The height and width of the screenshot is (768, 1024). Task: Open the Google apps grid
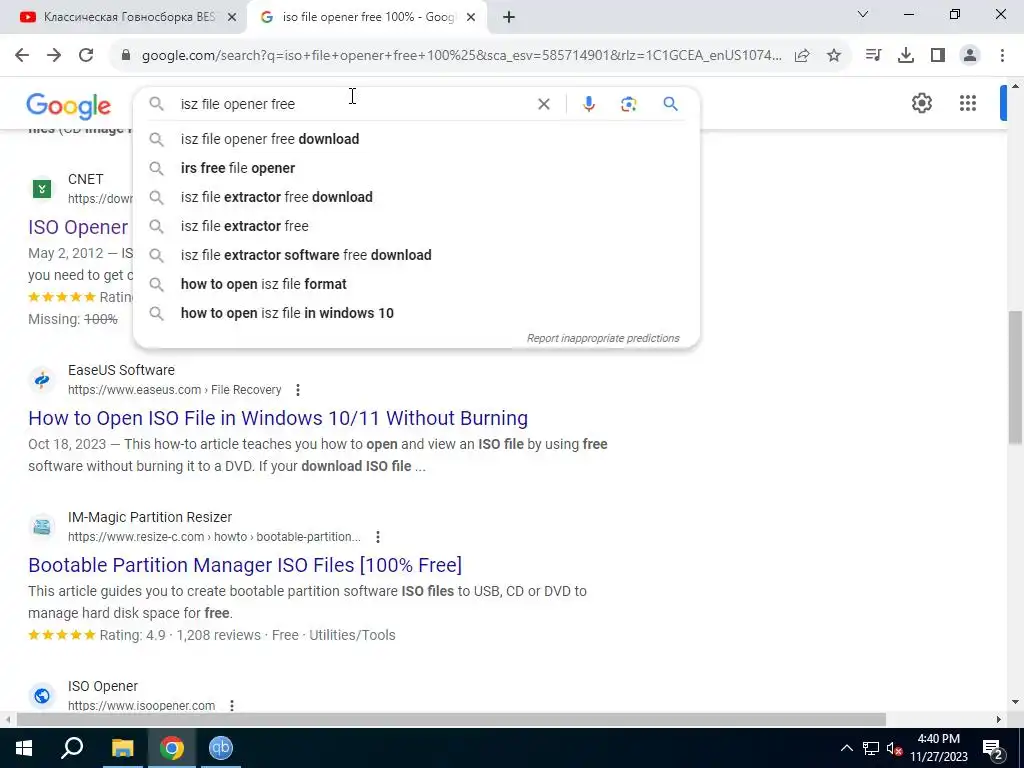968,103
